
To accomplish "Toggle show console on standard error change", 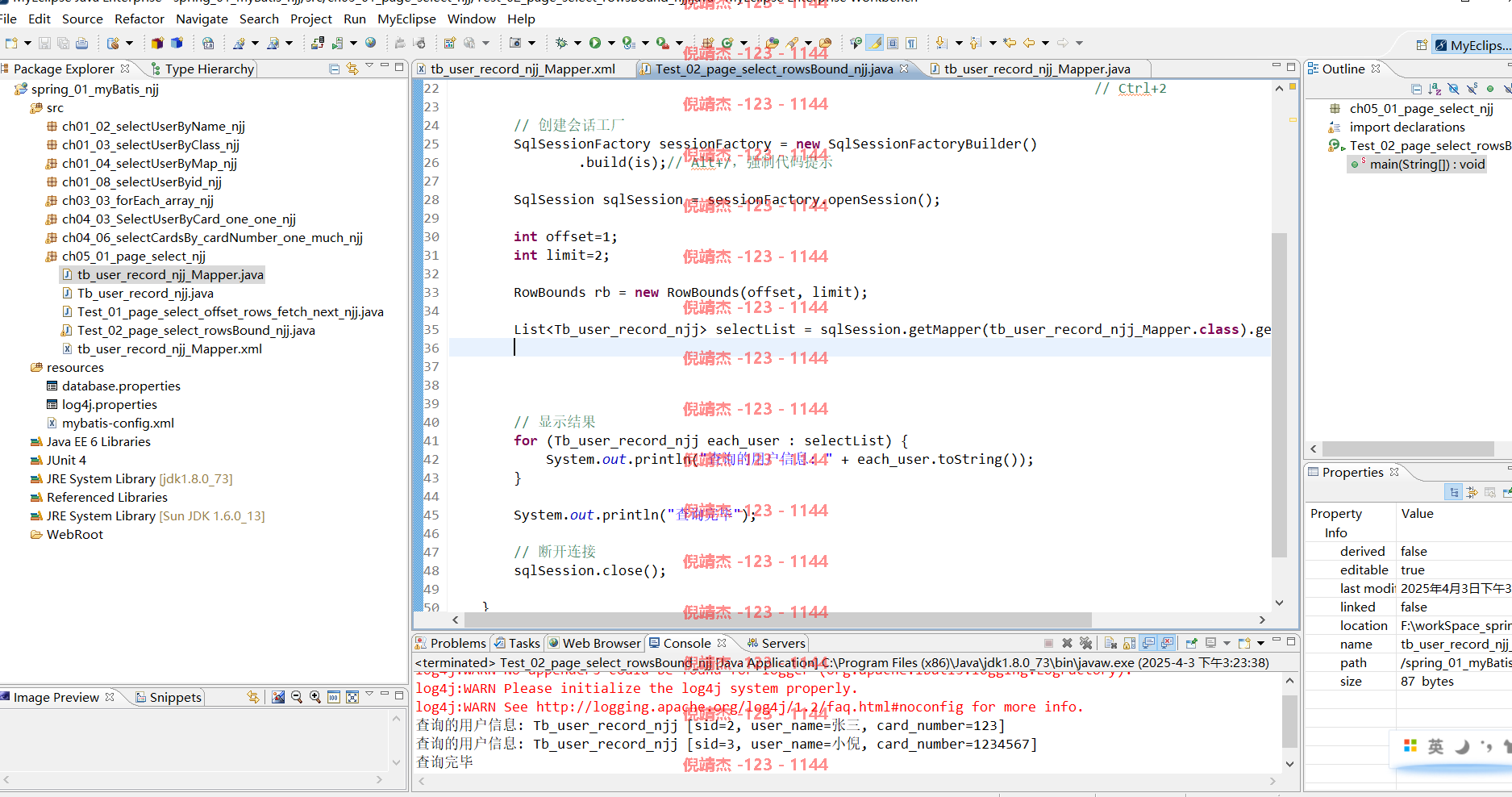I will coord(1167,643).
